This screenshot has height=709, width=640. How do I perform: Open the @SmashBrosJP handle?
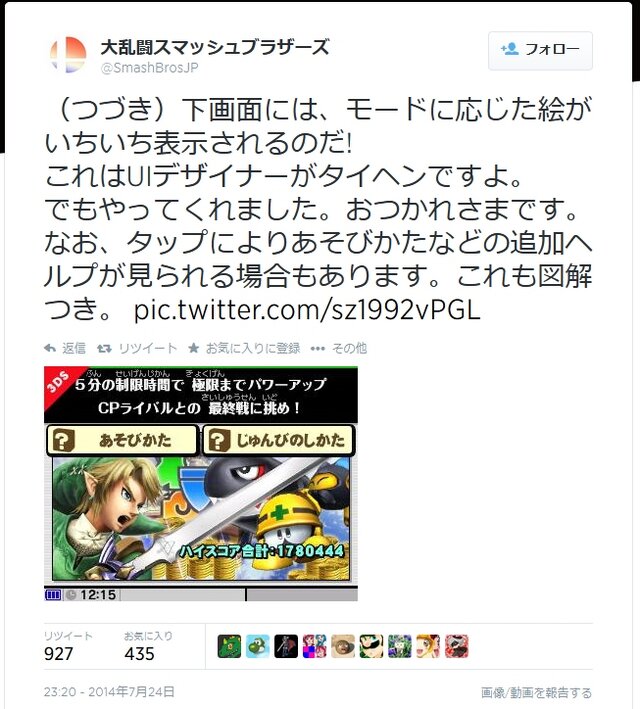(x=150, y=67)
